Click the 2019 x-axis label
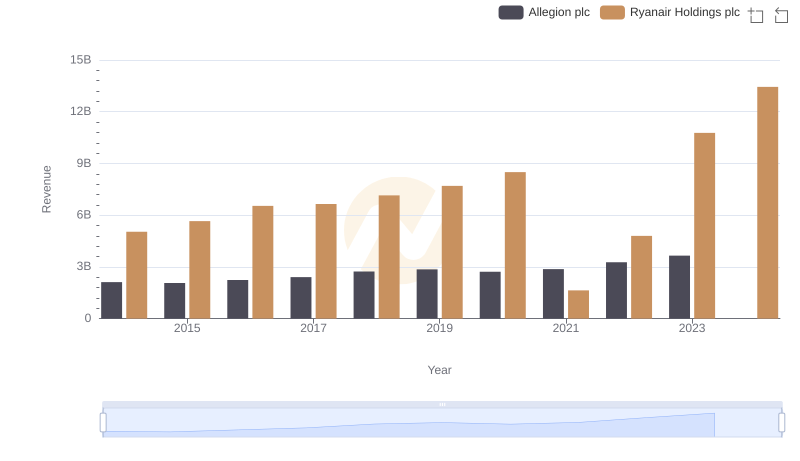 (x=439, y=328)
